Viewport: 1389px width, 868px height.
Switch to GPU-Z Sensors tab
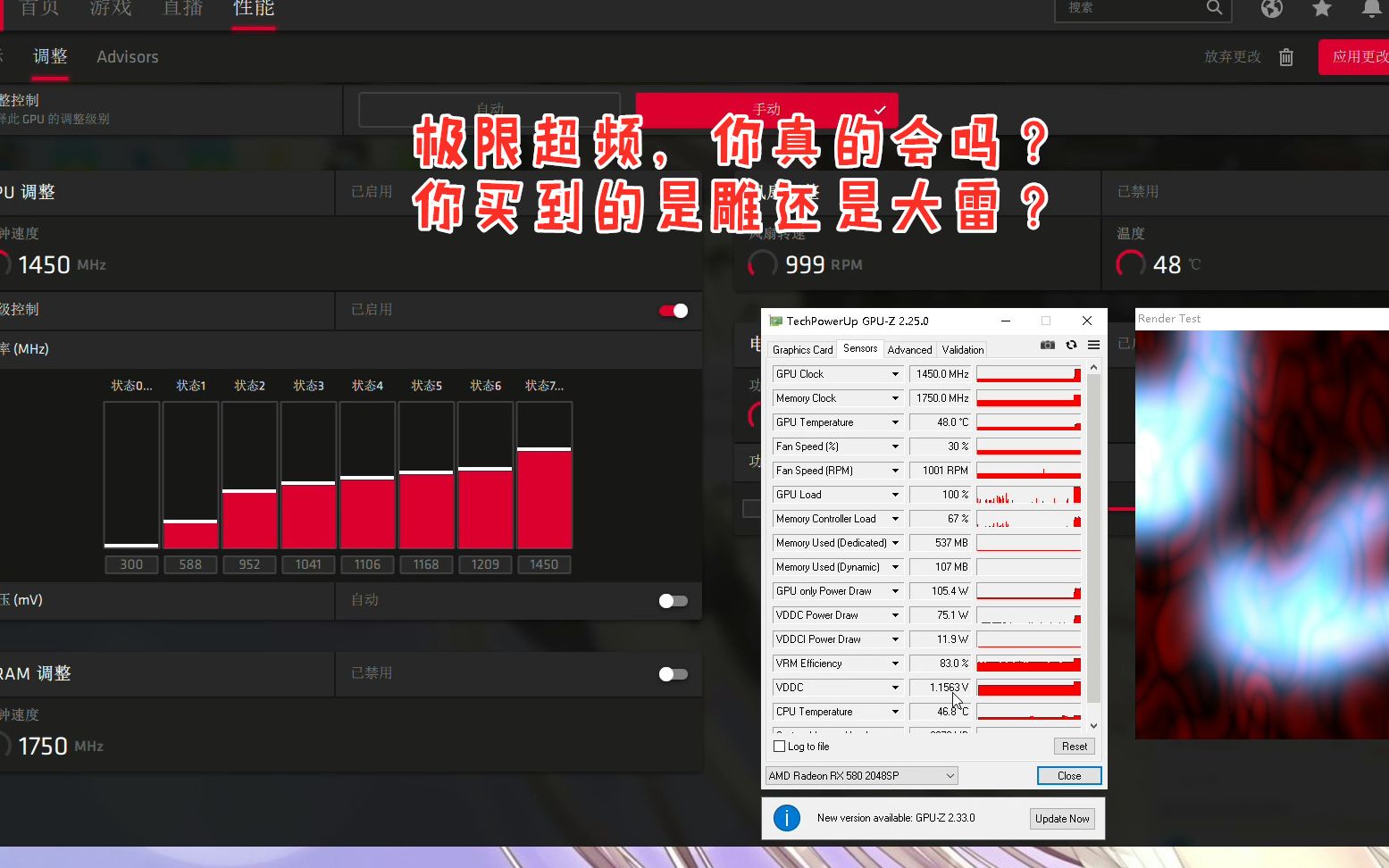click(x=860, y=348)
